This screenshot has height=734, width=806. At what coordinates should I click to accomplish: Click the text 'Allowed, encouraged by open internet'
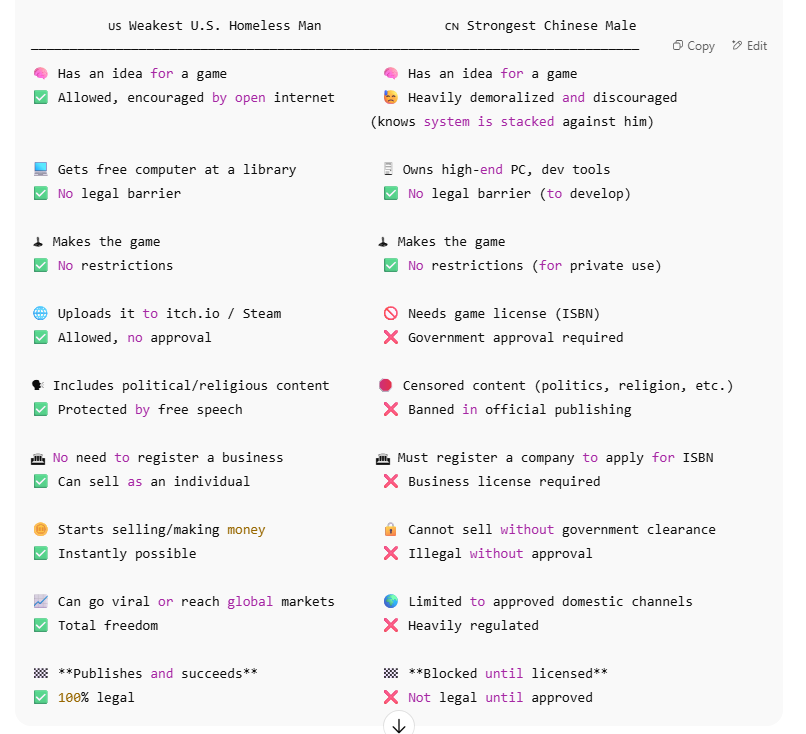196,98
